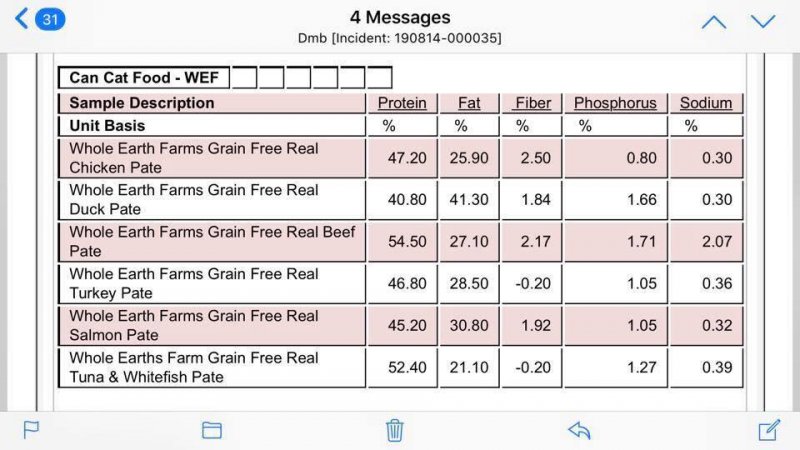Tap the back arrow to the inbox
Image resolution: width=800 pixels, height=450 pixels.
coord(21,19)
